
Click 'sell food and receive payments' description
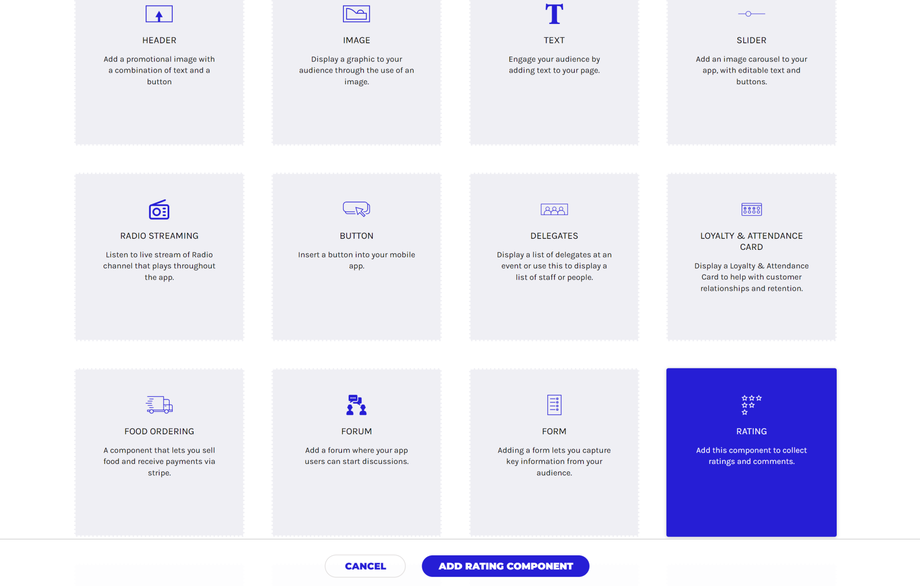click(159, 462)
